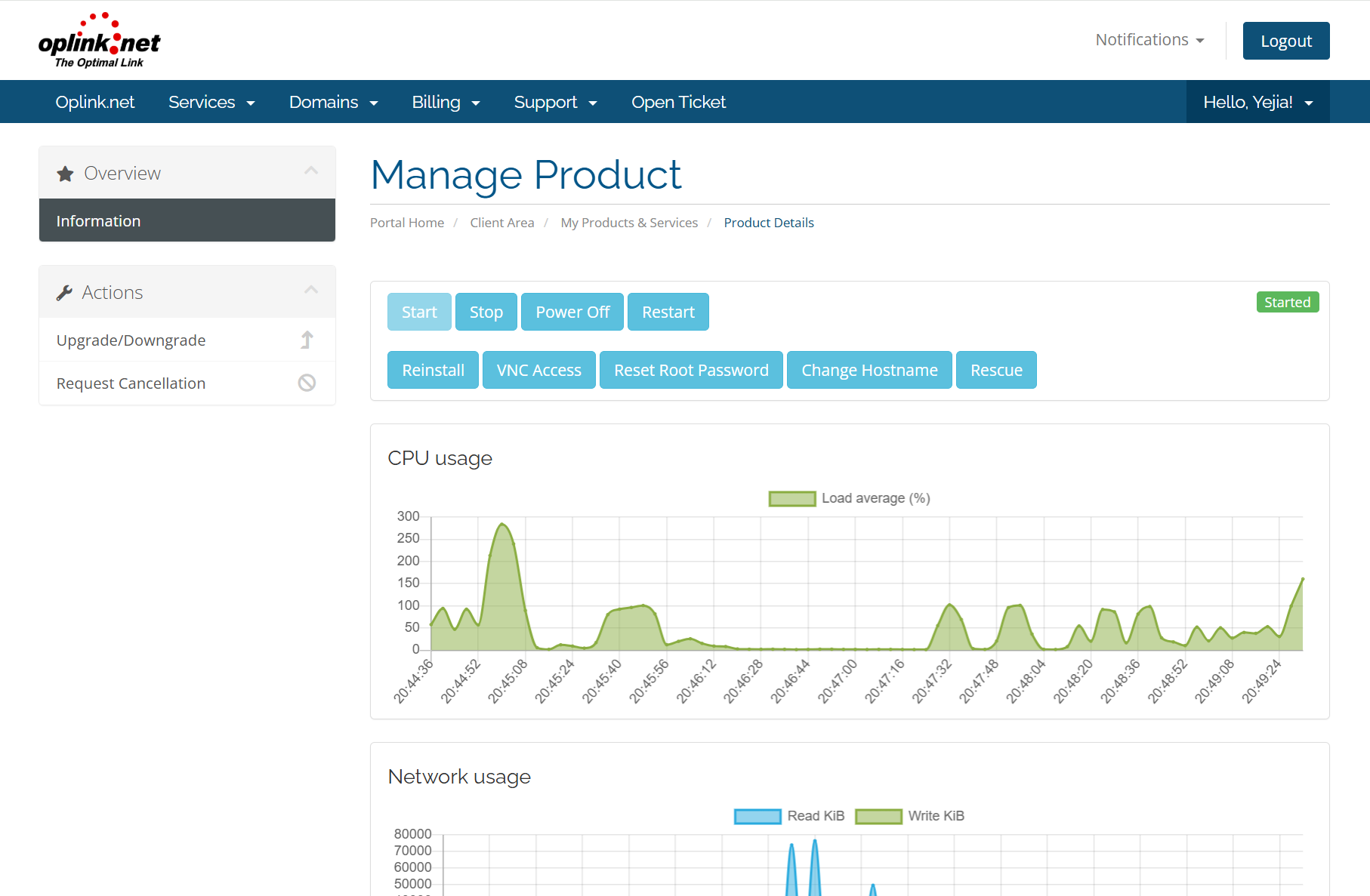Toggle the Load average legend swatch
The width and height of the screenshot is (1370, 896).
792,499
